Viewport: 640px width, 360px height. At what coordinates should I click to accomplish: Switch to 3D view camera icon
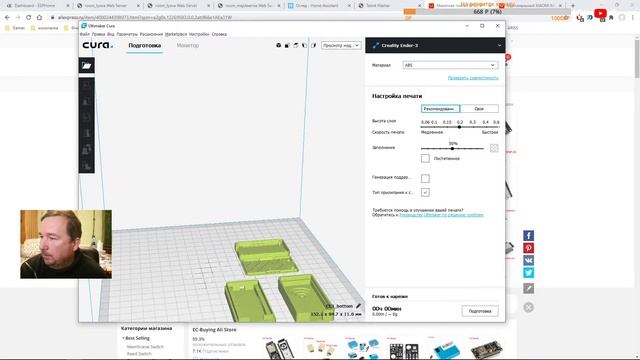tap(278, 45)
